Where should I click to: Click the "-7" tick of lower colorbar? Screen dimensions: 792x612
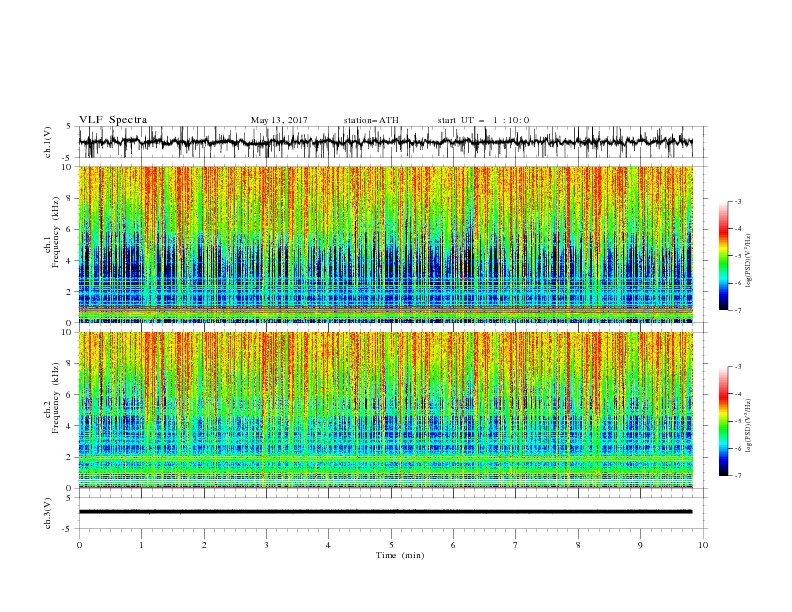click(738, 476)
